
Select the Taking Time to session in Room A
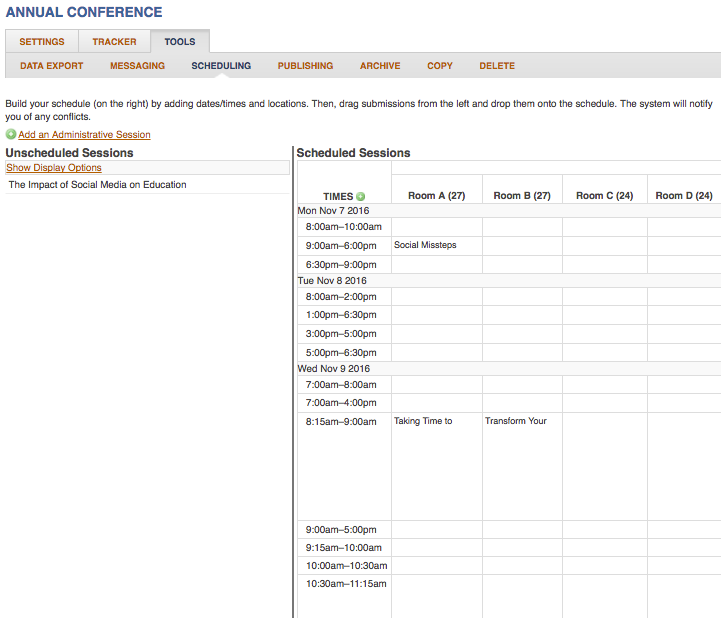tap(423, 421)
